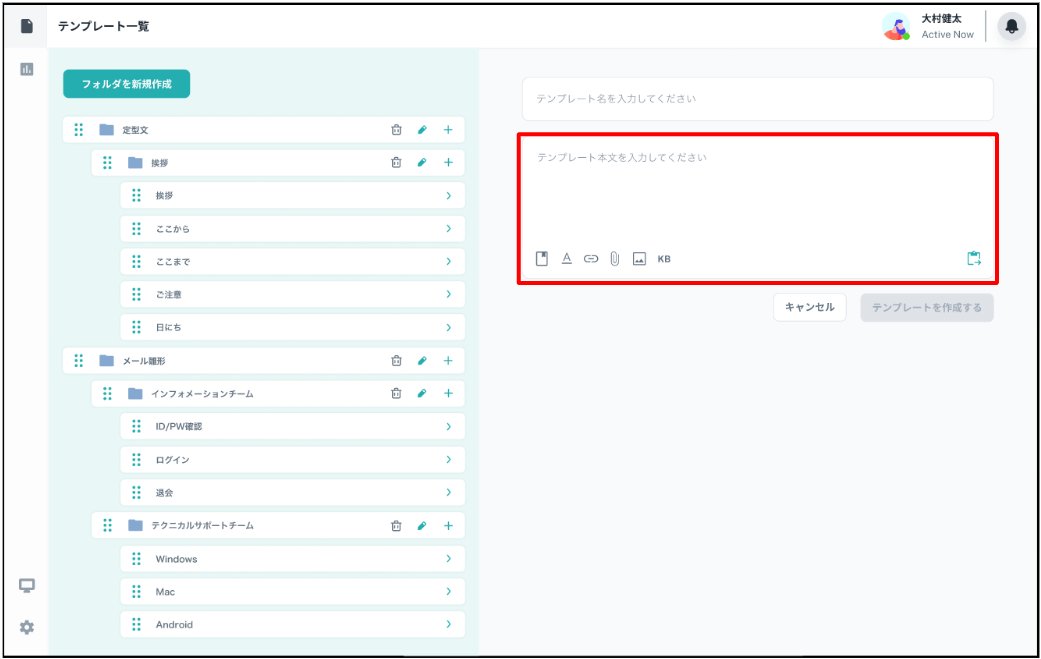The width and height of the screenshot is (1041, 659).
Task: Click the text color 'A' icon
Action: 566,259
